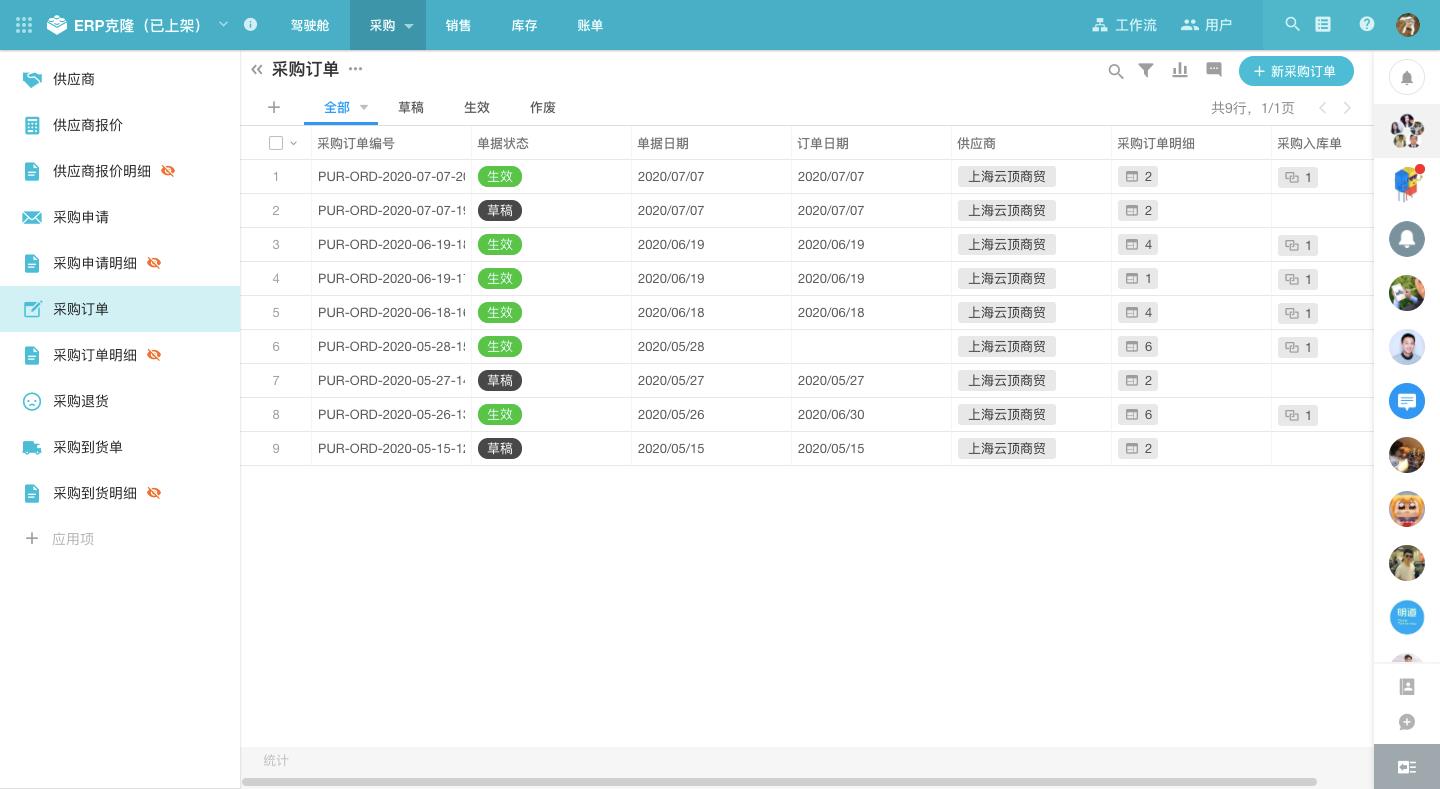Open the 销售 menu in the top bar

pos(458,25)
